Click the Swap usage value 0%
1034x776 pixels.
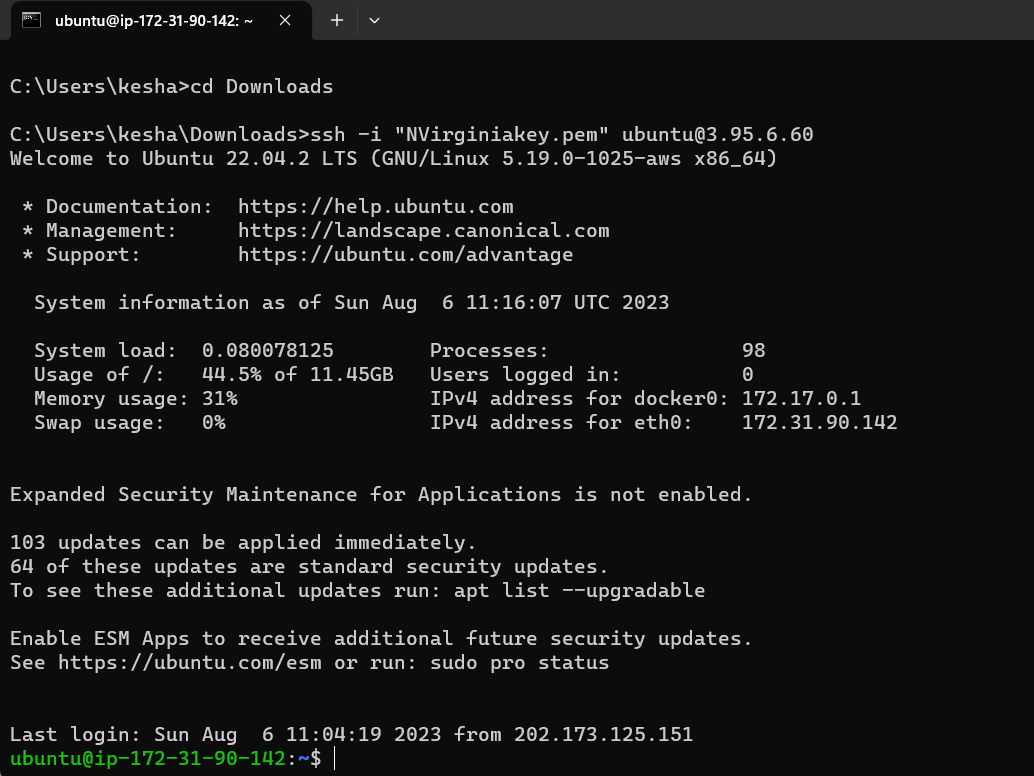point(214,423)
